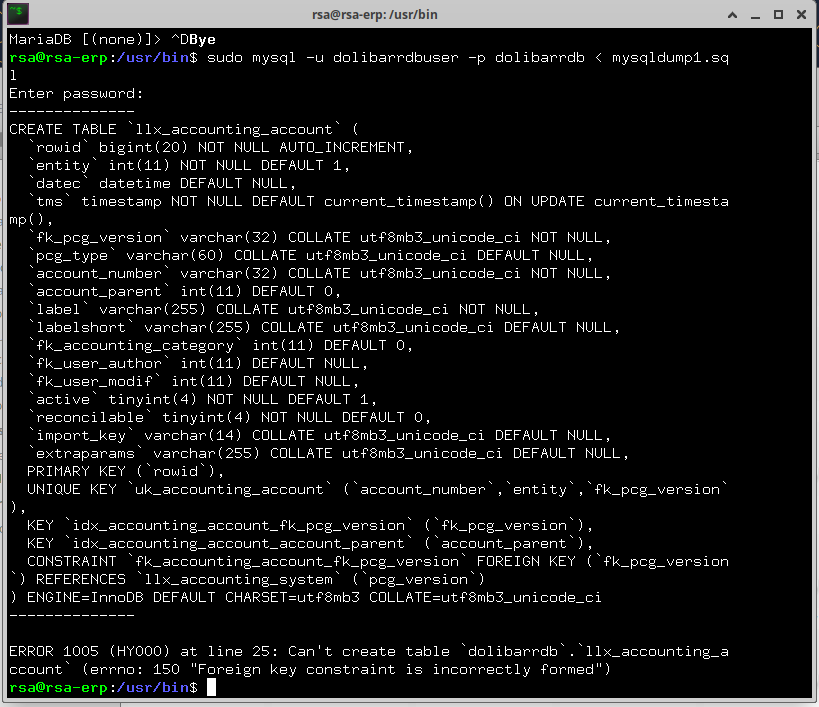Image resolution: width=819 pixels, height=707 pixels.
Task: Click the window title 'rsa@rsa-erp: /usr/bin'
Action: (375, 15)
